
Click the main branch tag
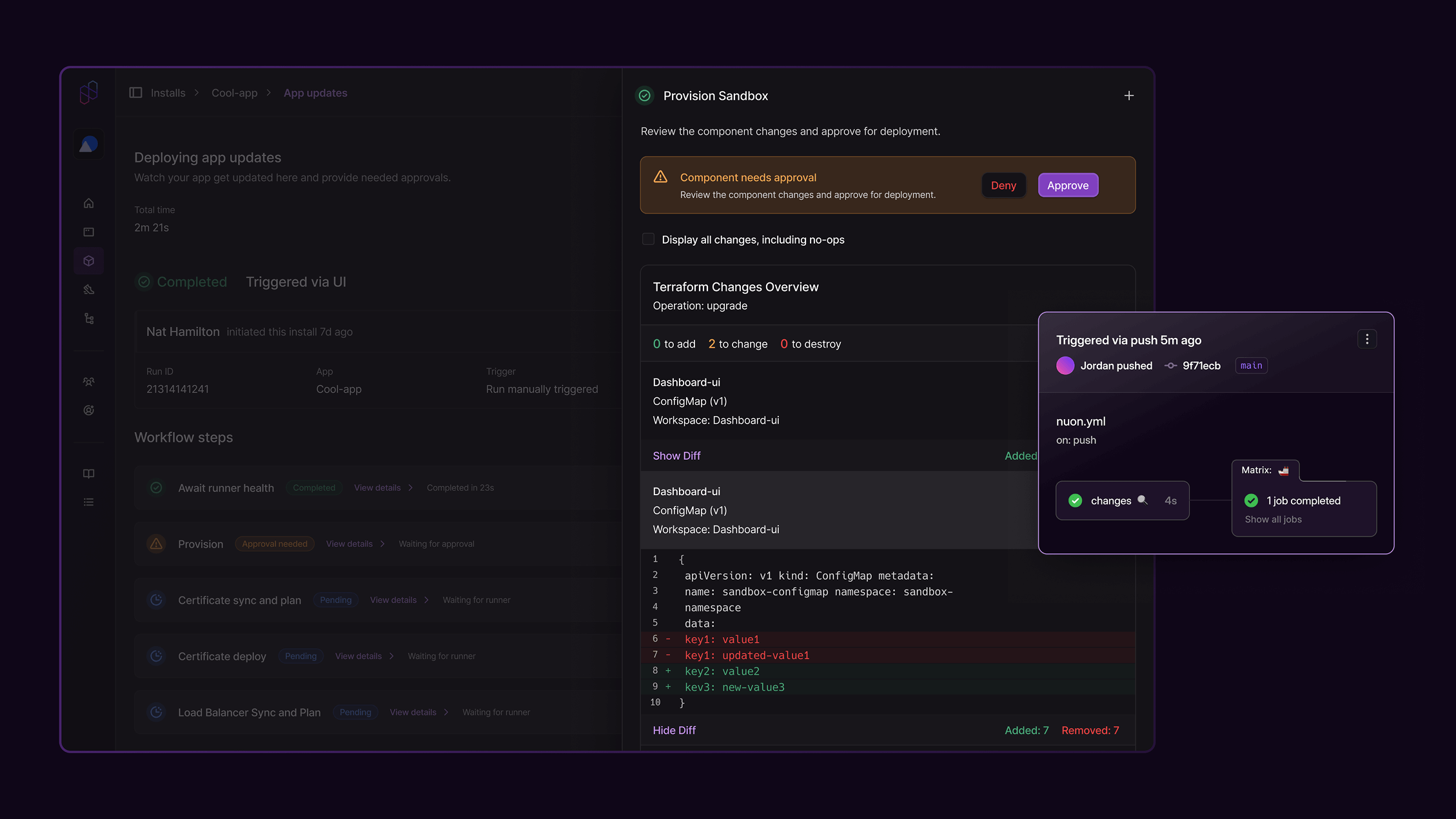[x=1251, y=366]
